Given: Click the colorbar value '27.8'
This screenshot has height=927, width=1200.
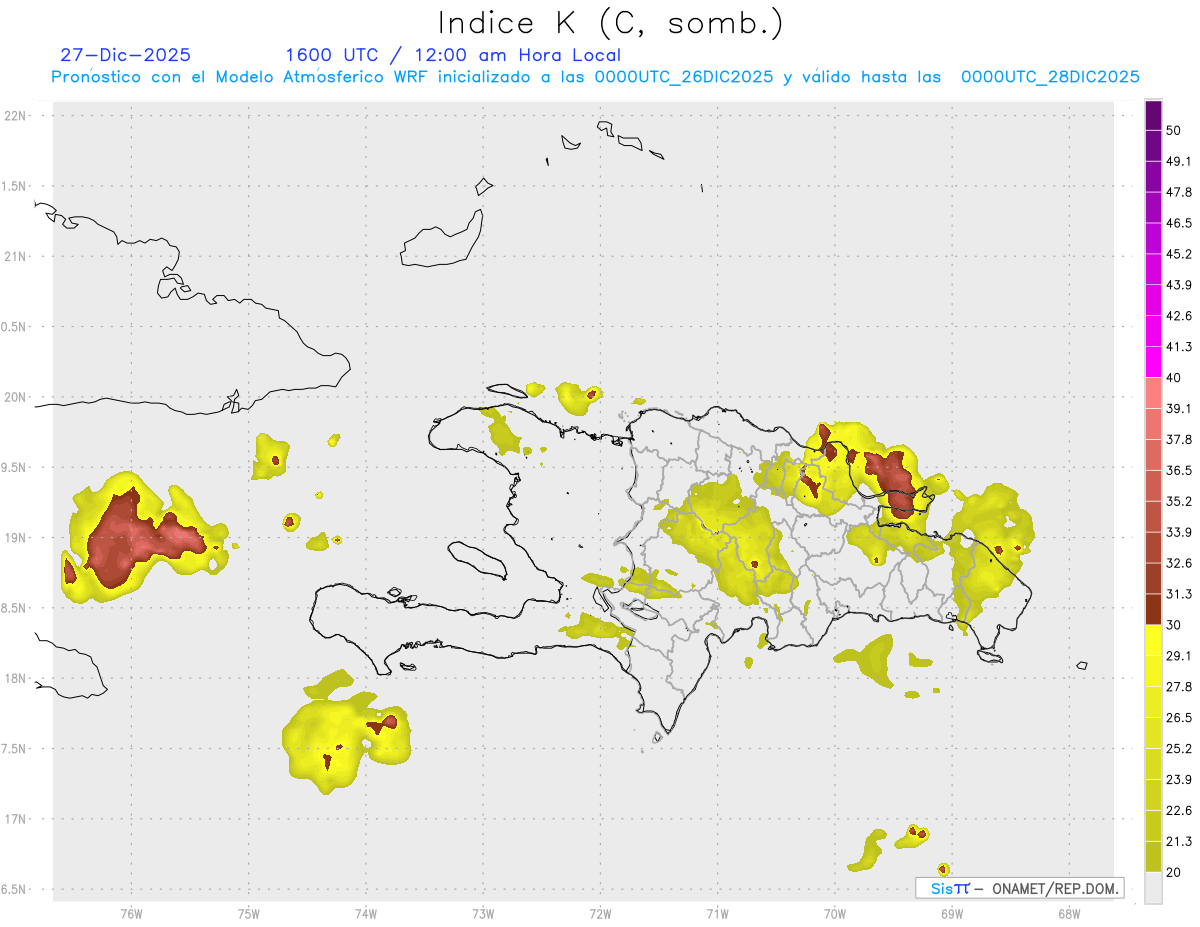Looking at the screenshot, I should tap(1178, 687).
